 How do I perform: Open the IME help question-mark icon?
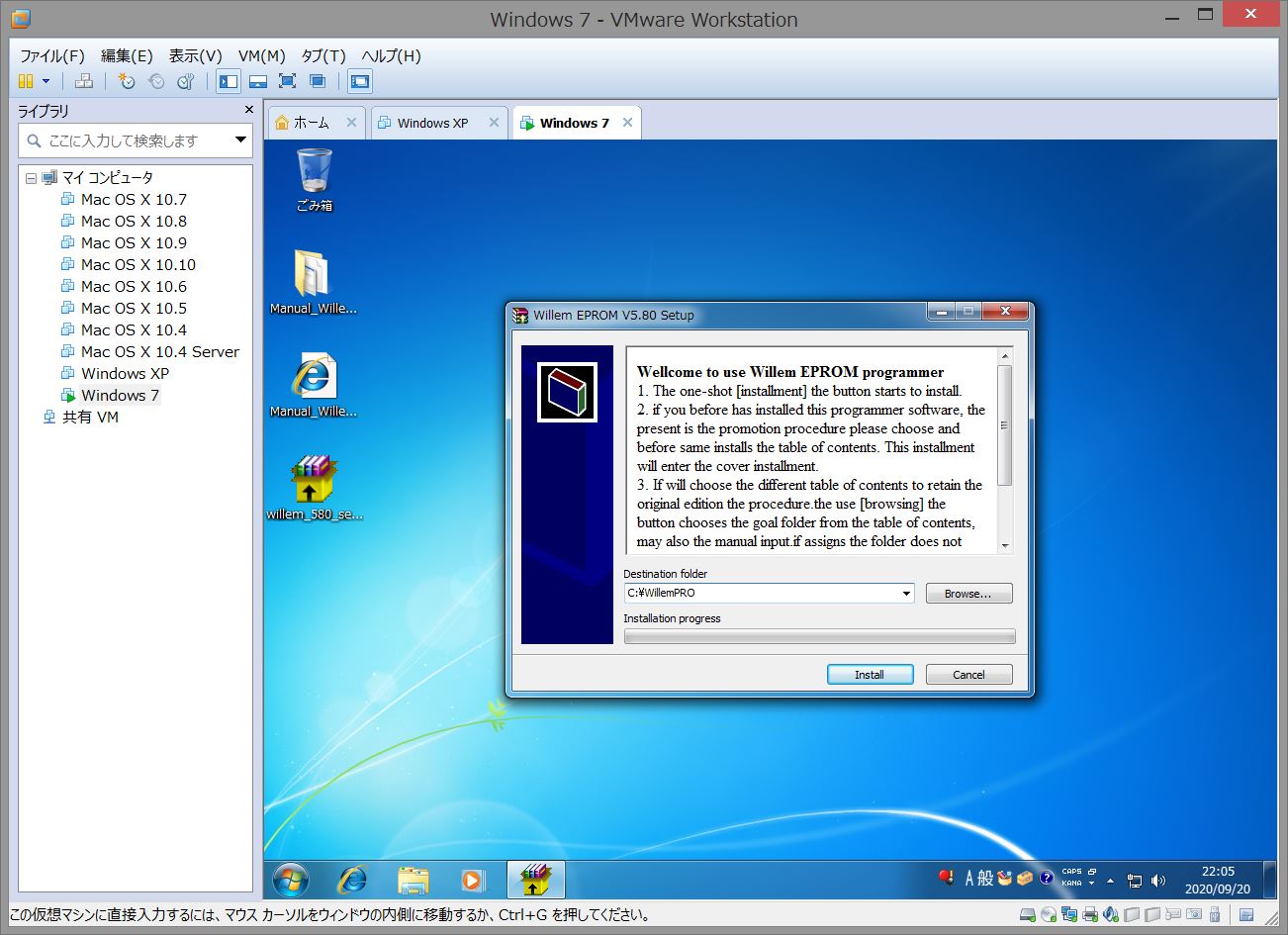(x=1046, y=878)
